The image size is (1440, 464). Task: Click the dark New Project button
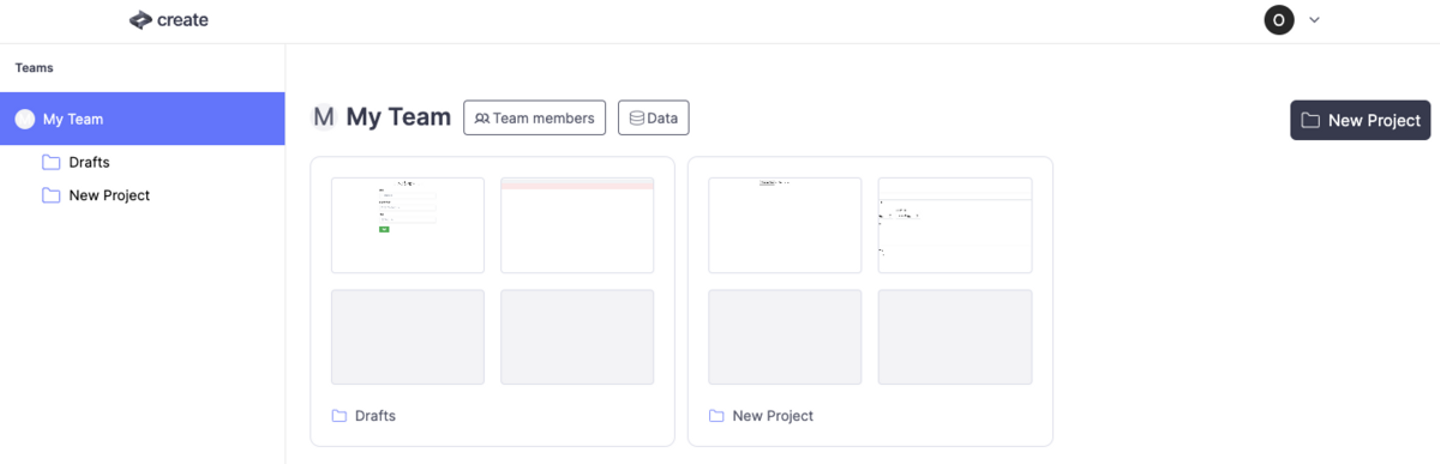point(1360,120)
